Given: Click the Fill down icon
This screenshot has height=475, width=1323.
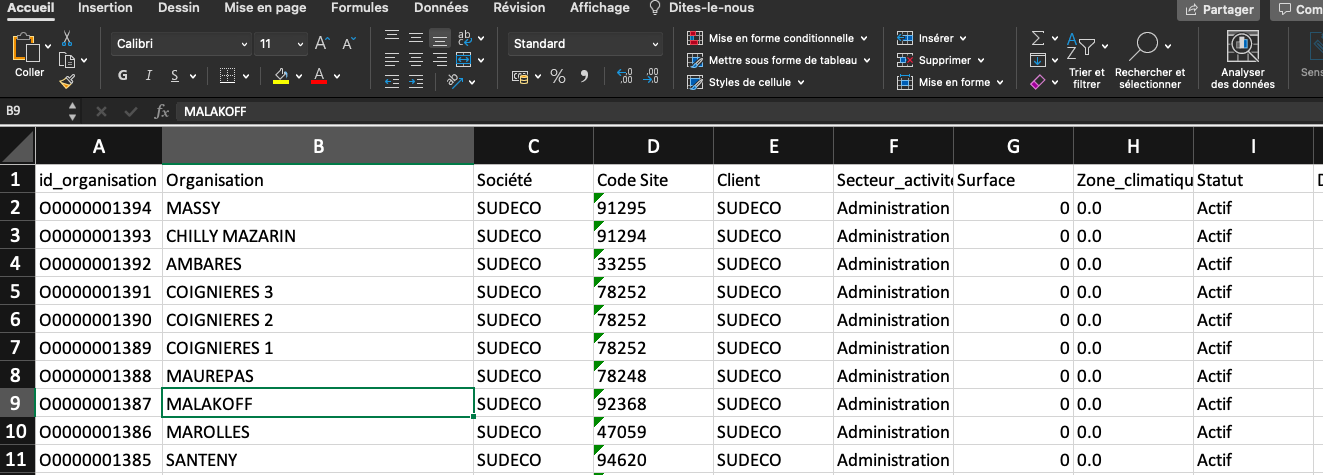Looking at the screenshot, I should point(1038,60).
